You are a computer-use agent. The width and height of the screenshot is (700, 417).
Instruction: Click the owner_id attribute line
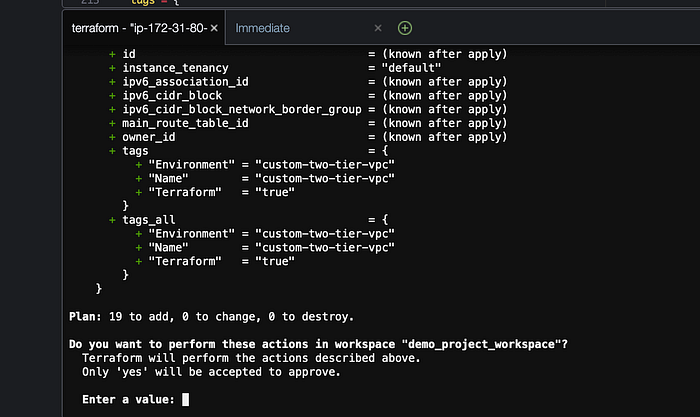tap(150, 137)
